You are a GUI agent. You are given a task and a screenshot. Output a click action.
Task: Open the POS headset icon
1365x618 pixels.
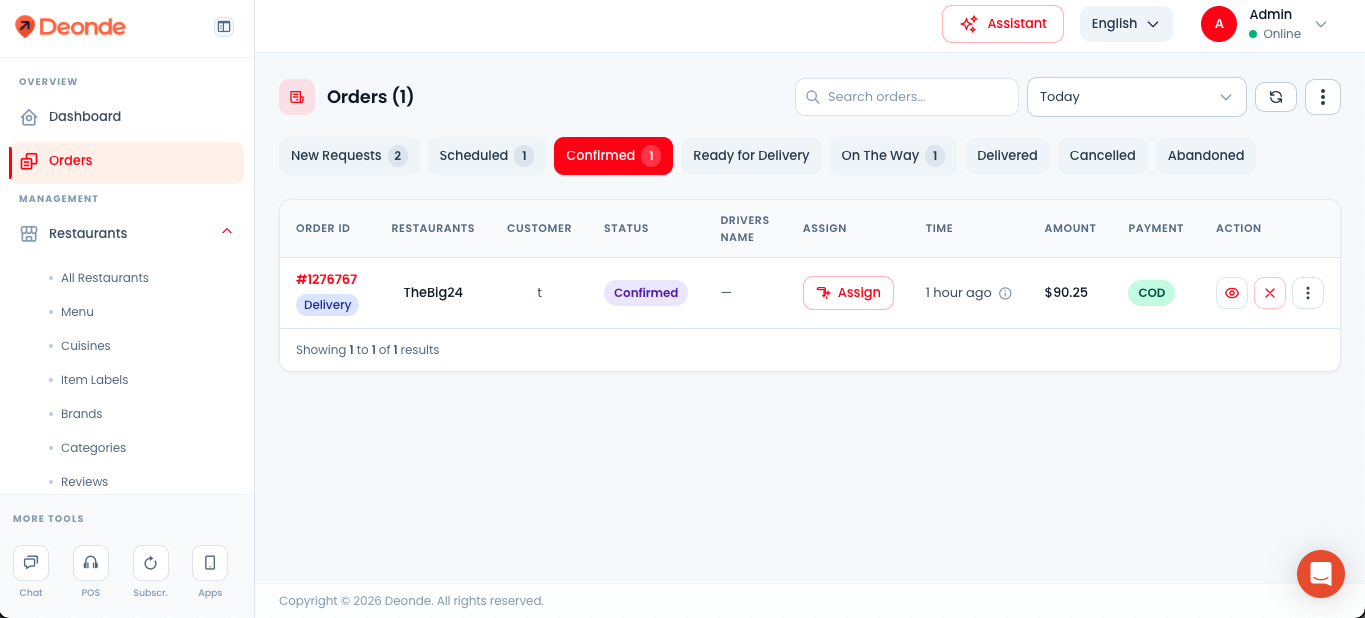coord(91,563)
